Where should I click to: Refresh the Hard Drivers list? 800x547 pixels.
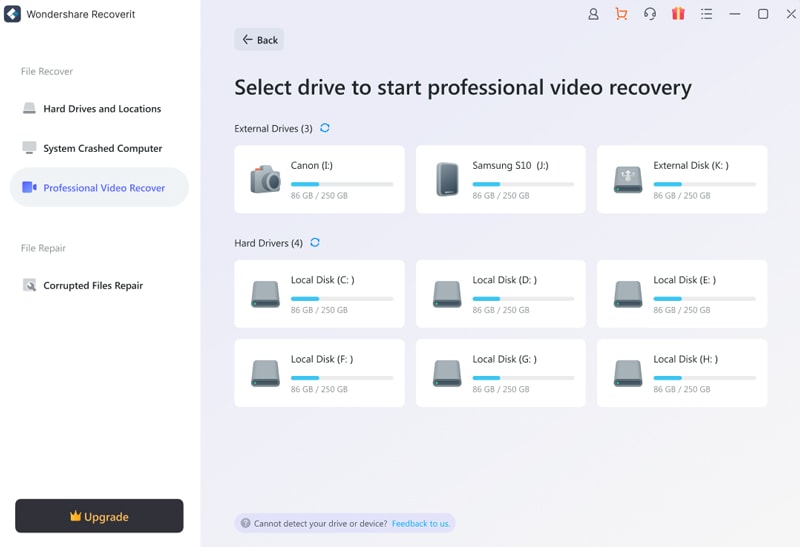(315, 242)
